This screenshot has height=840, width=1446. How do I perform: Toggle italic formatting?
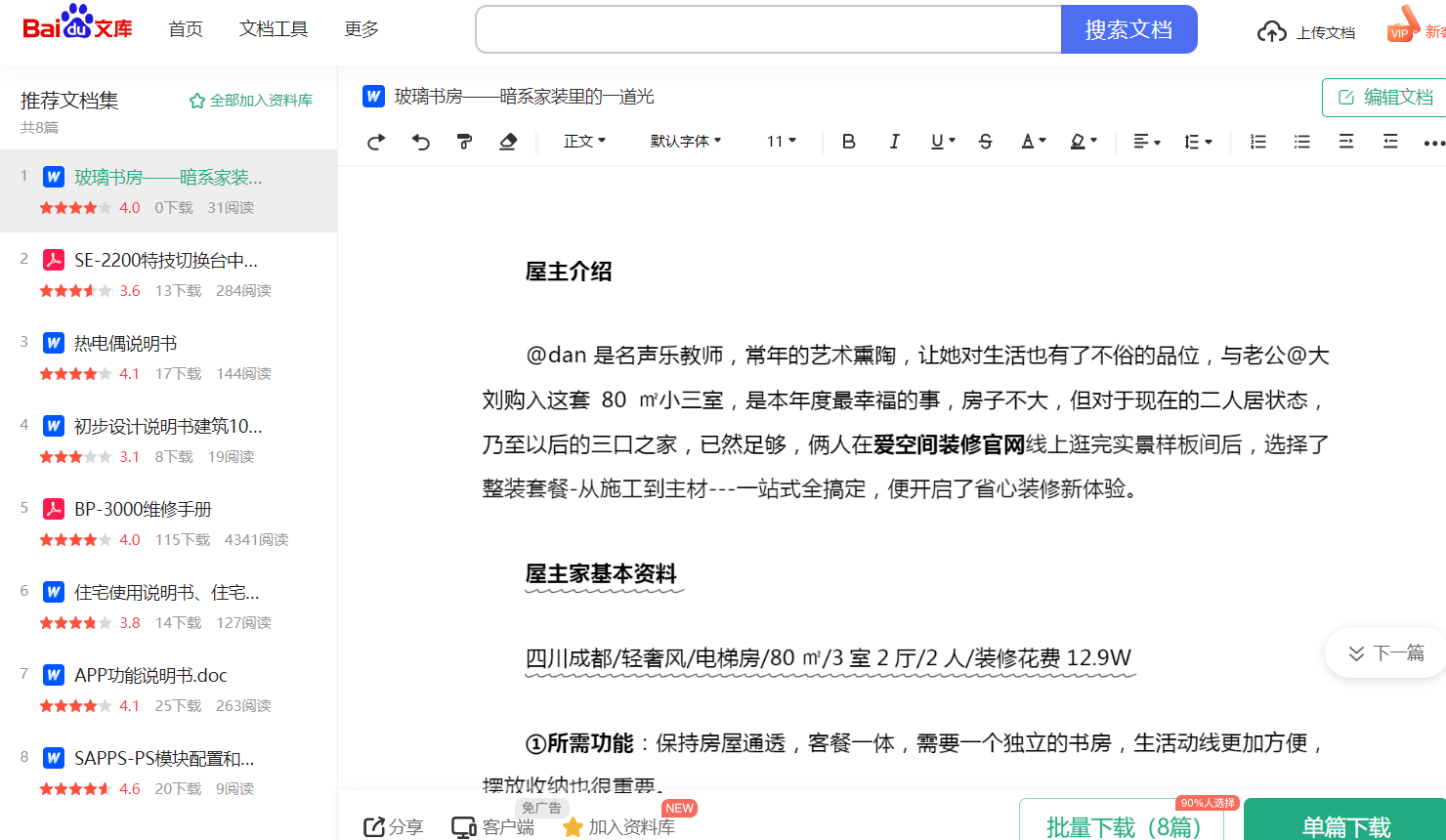point(894,142)
